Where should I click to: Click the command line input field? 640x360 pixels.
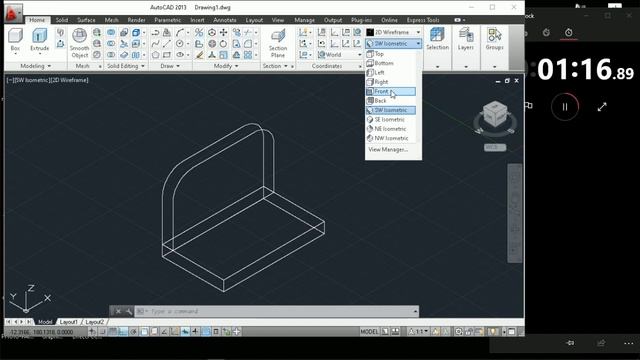(278, 311)
